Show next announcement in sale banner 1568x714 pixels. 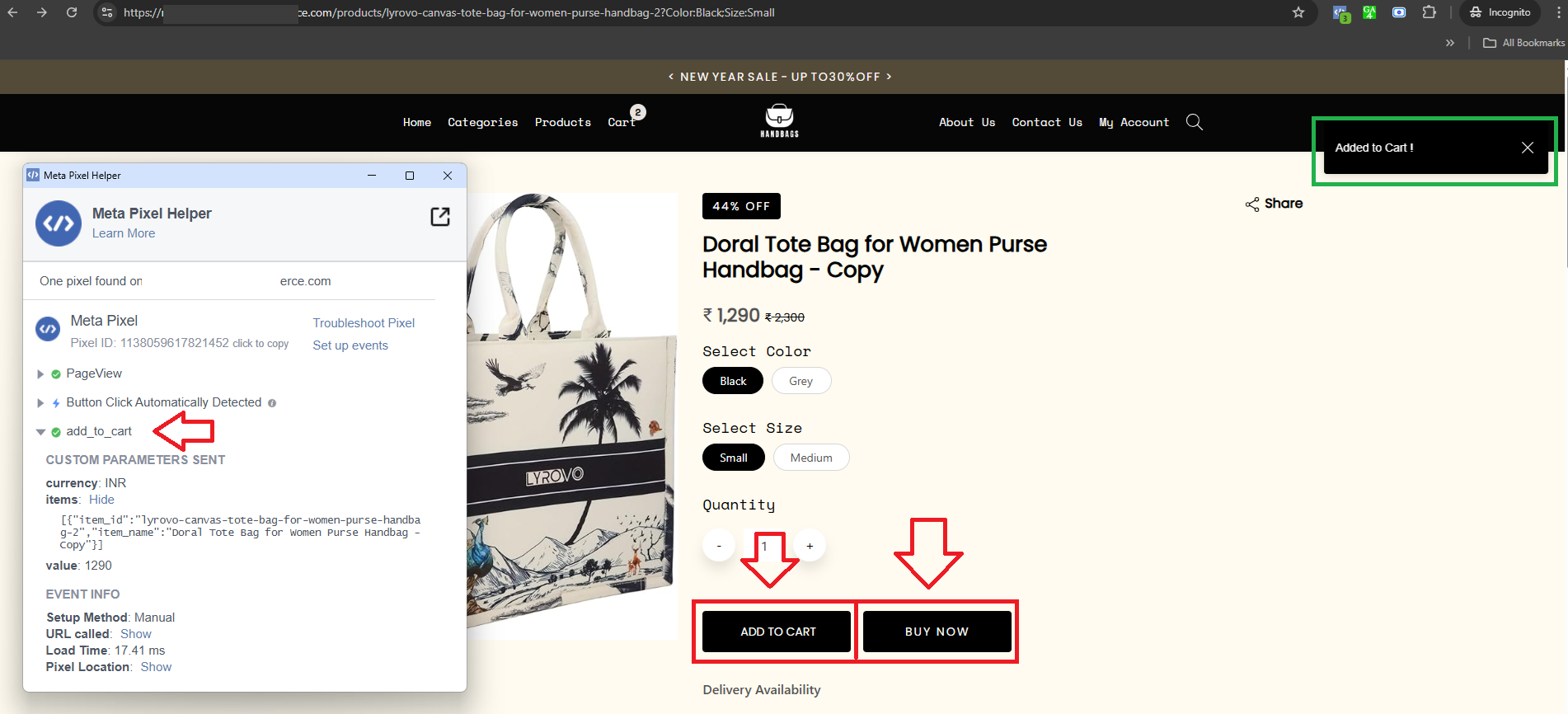click(x=889, y=77)
